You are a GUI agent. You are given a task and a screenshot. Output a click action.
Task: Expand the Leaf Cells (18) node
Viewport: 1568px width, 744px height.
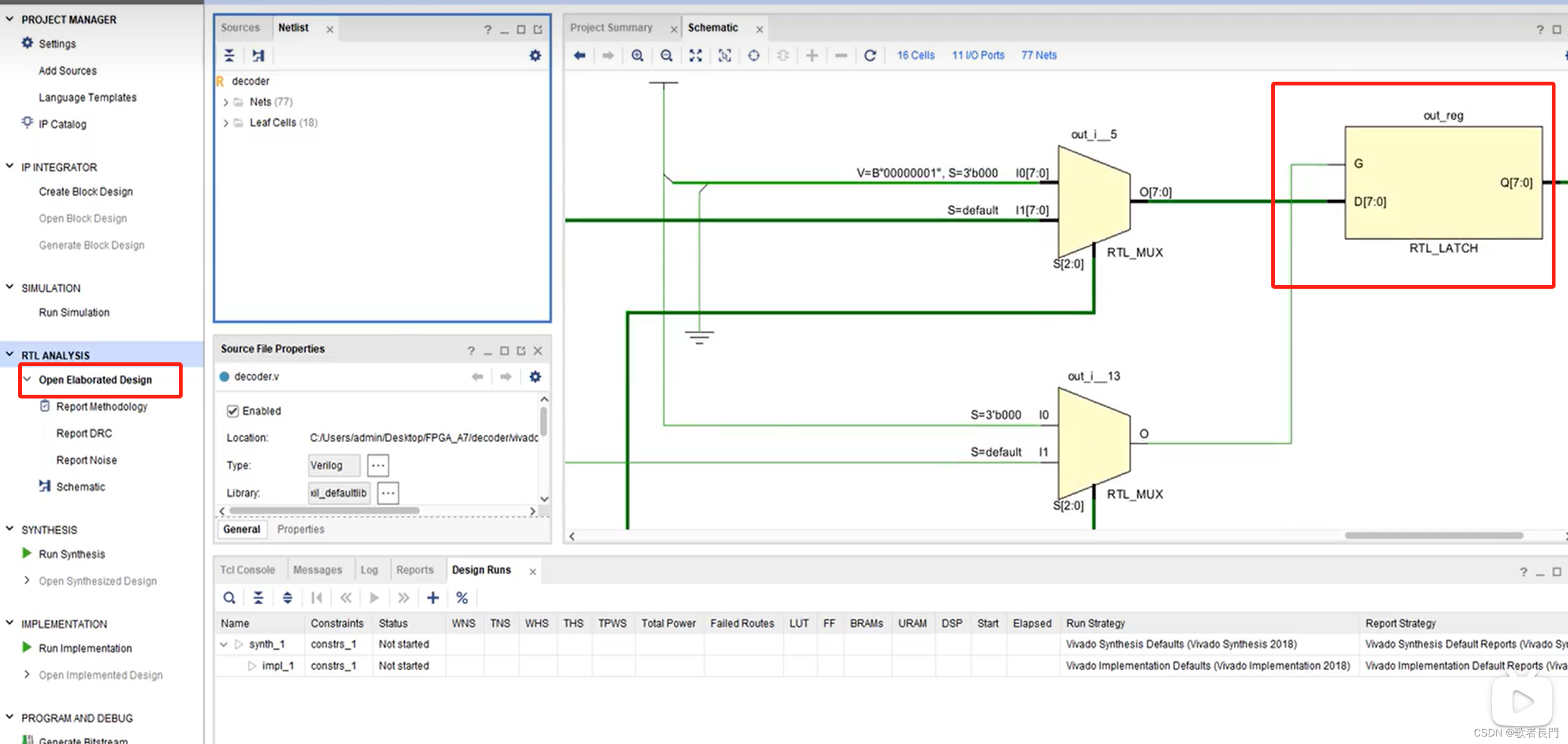(x=226, y=123)
